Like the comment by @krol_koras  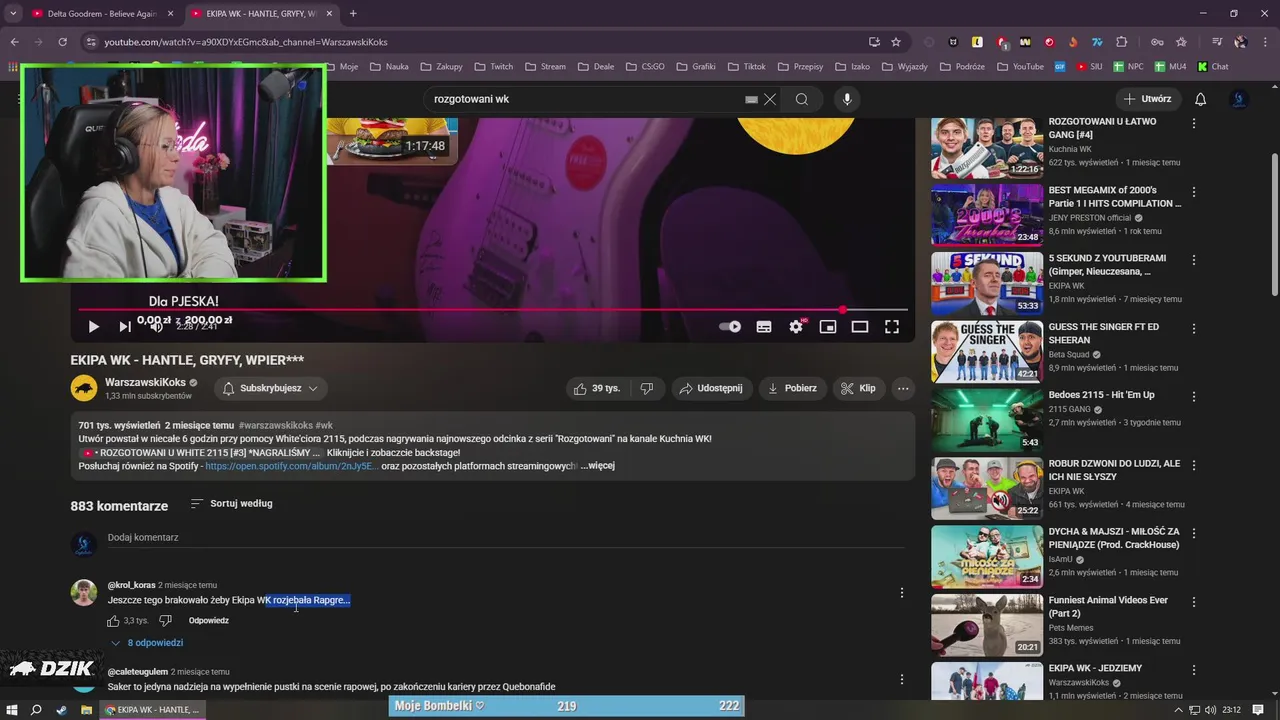(114, 621)
